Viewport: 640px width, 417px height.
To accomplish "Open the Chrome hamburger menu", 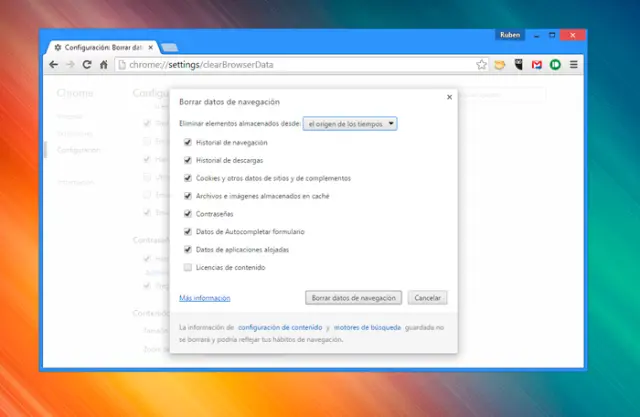I will pos(574,65).
